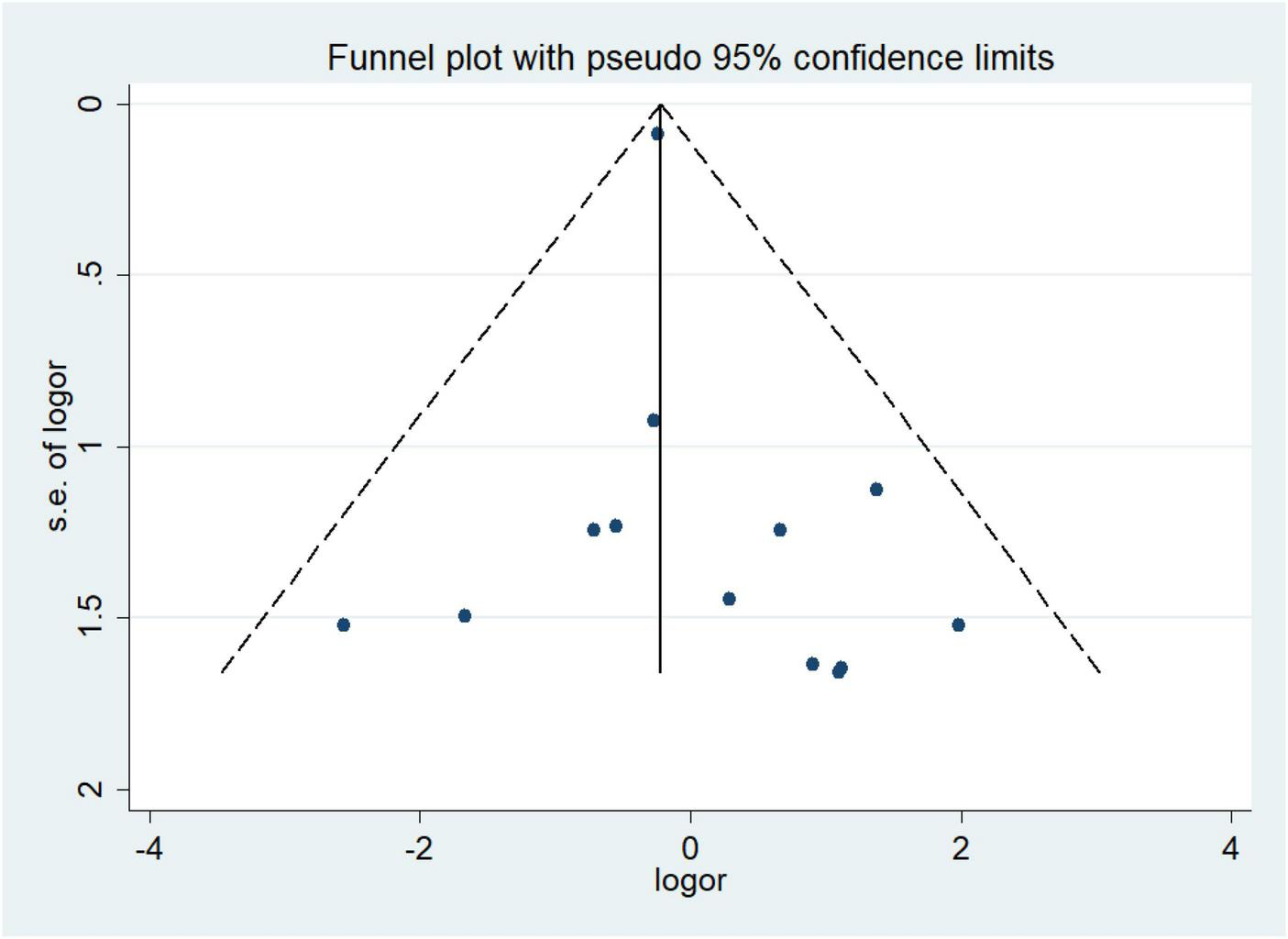Click the x-axis tick label "-4"
The height and width of the screenshot is (939, 1288).
(149, 848)
